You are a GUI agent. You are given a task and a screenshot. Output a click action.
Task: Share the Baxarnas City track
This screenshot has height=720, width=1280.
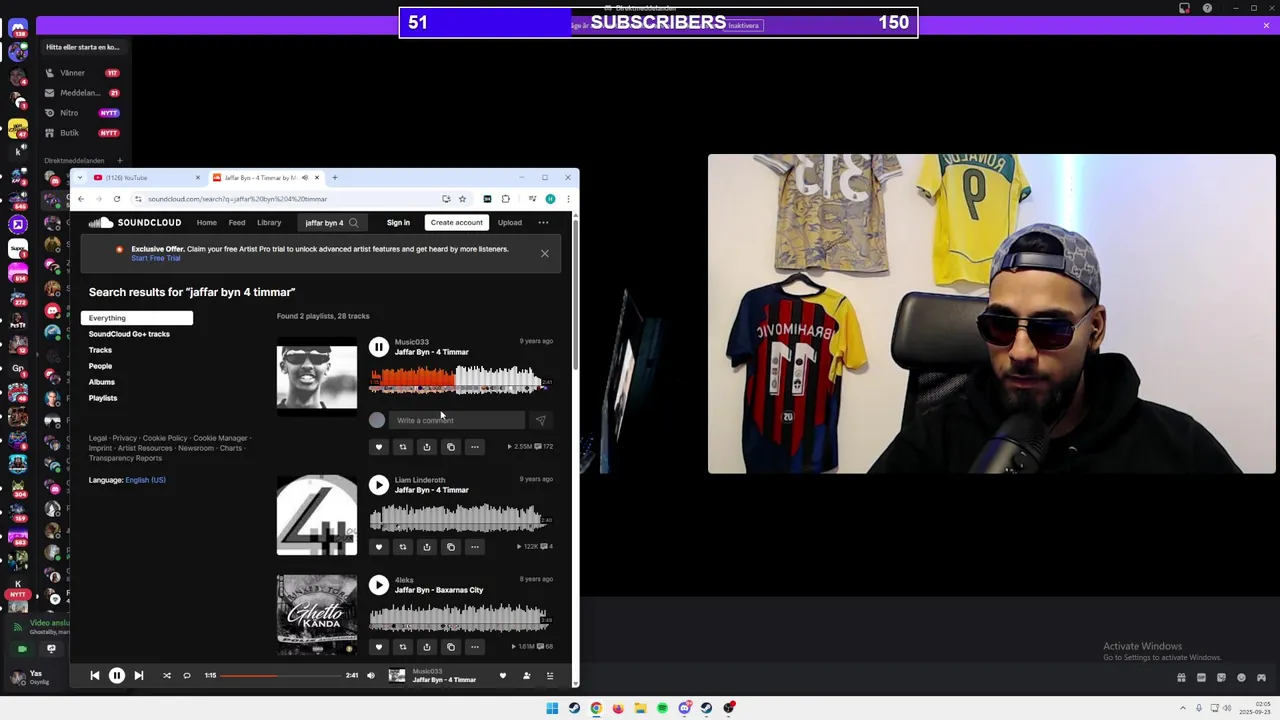[x=426, y=647]
